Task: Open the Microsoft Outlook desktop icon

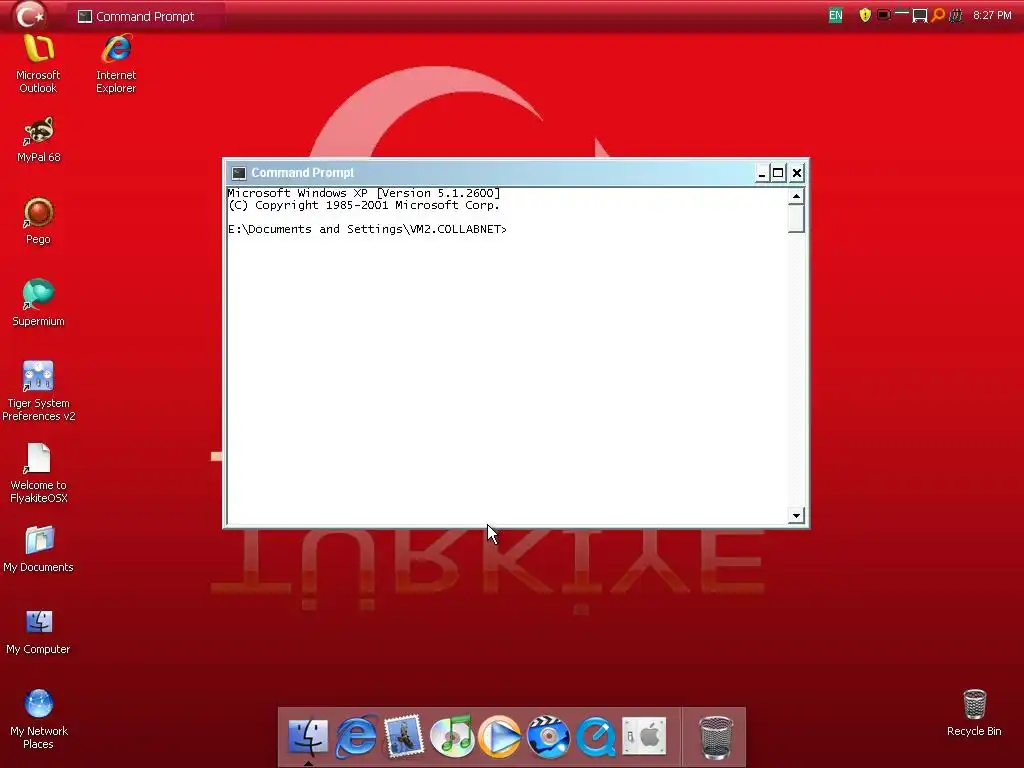Action: [x=38, y=63]
